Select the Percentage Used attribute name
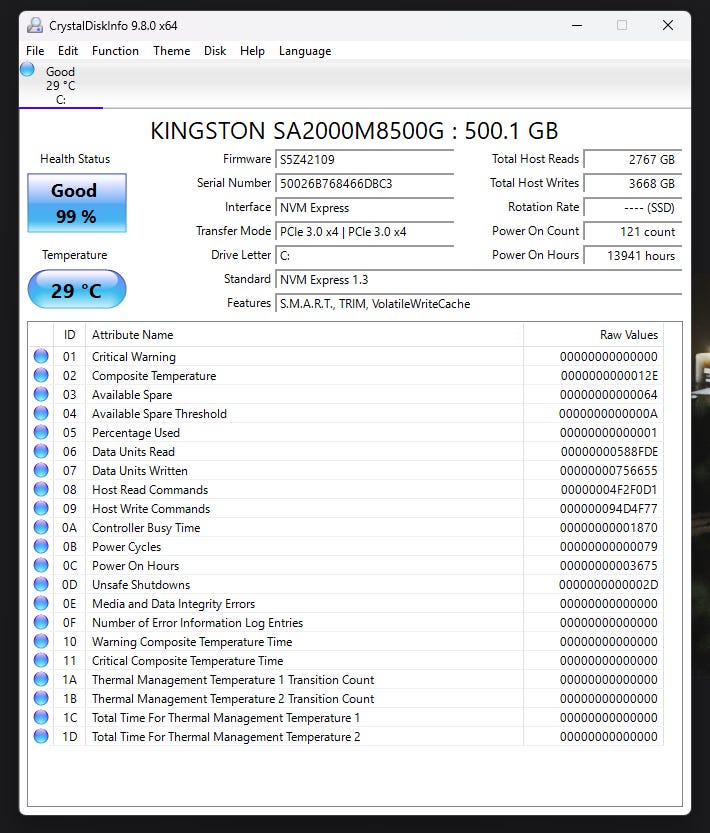 (x=136, y=433)
